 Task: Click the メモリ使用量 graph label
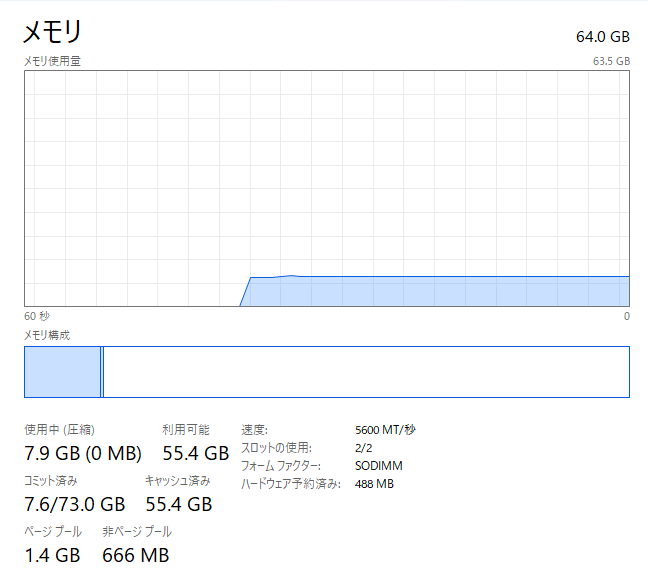(52, 61)
